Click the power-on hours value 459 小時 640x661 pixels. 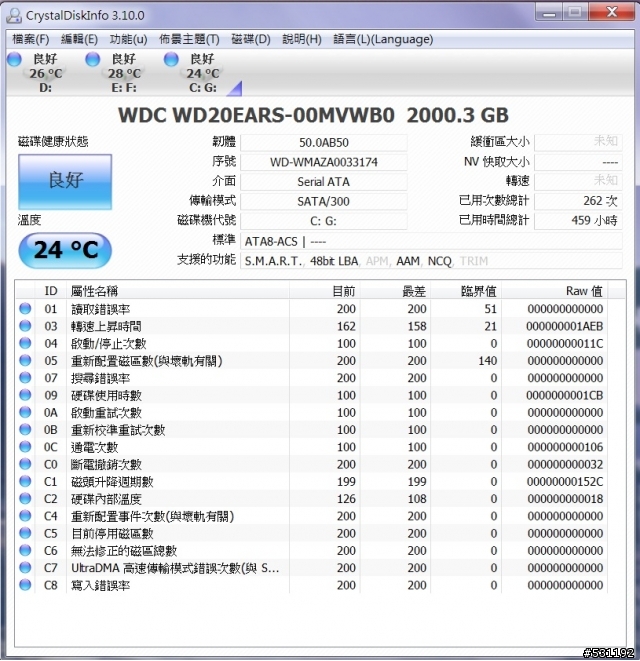point(578,220)
